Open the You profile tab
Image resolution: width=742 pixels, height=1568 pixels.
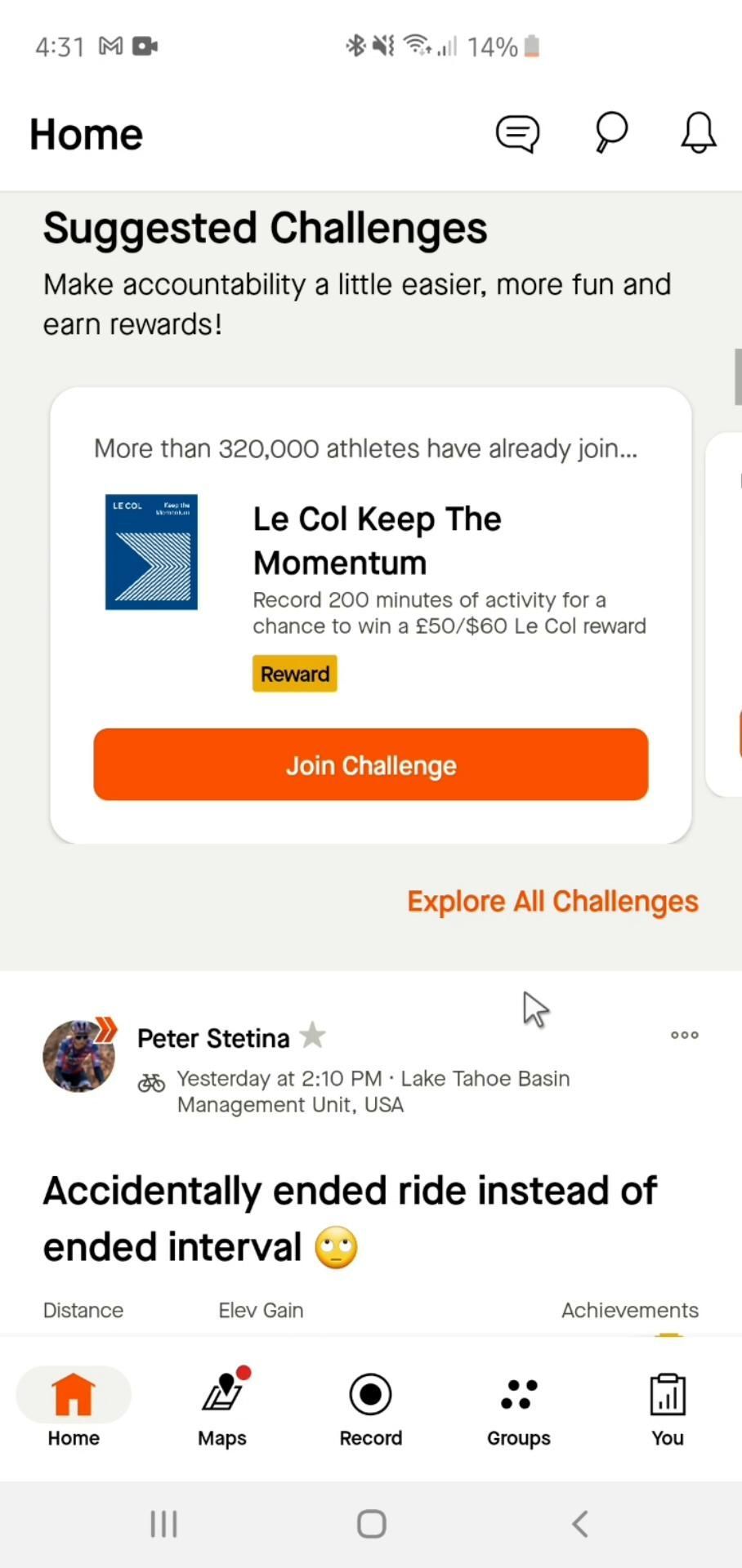[x=667, y=1408]
